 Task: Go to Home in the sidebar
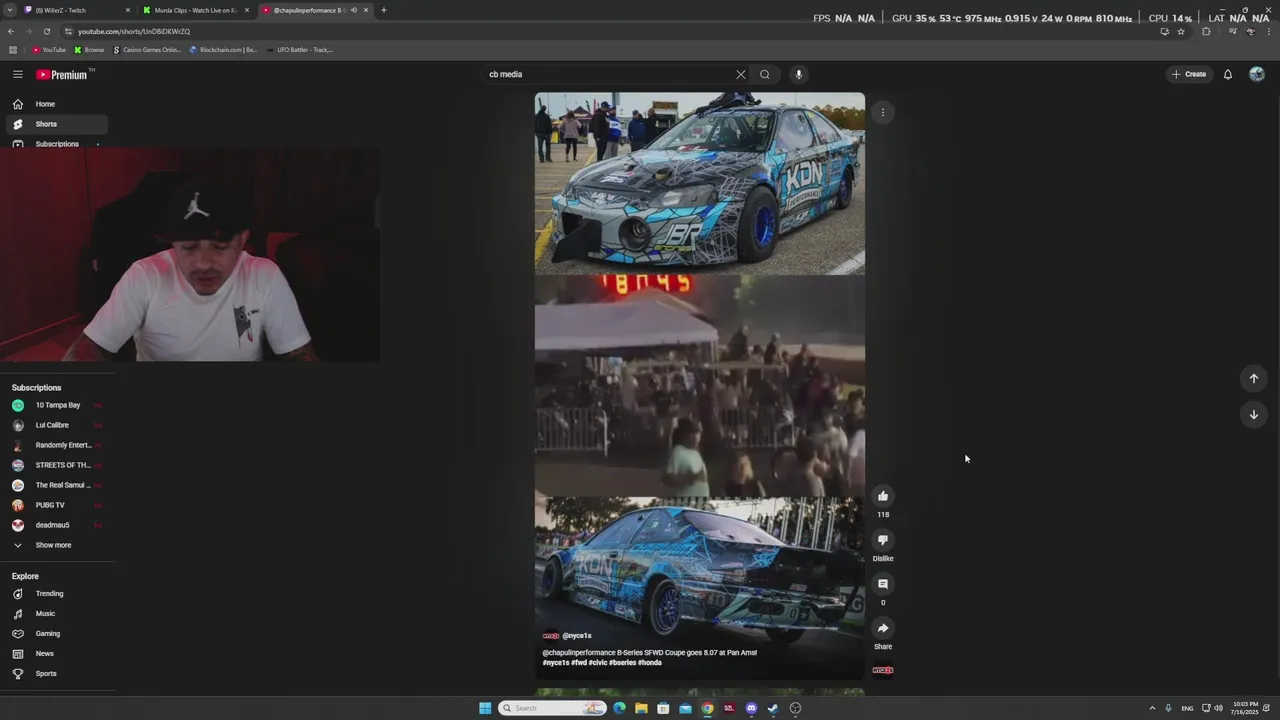point(55,104)
